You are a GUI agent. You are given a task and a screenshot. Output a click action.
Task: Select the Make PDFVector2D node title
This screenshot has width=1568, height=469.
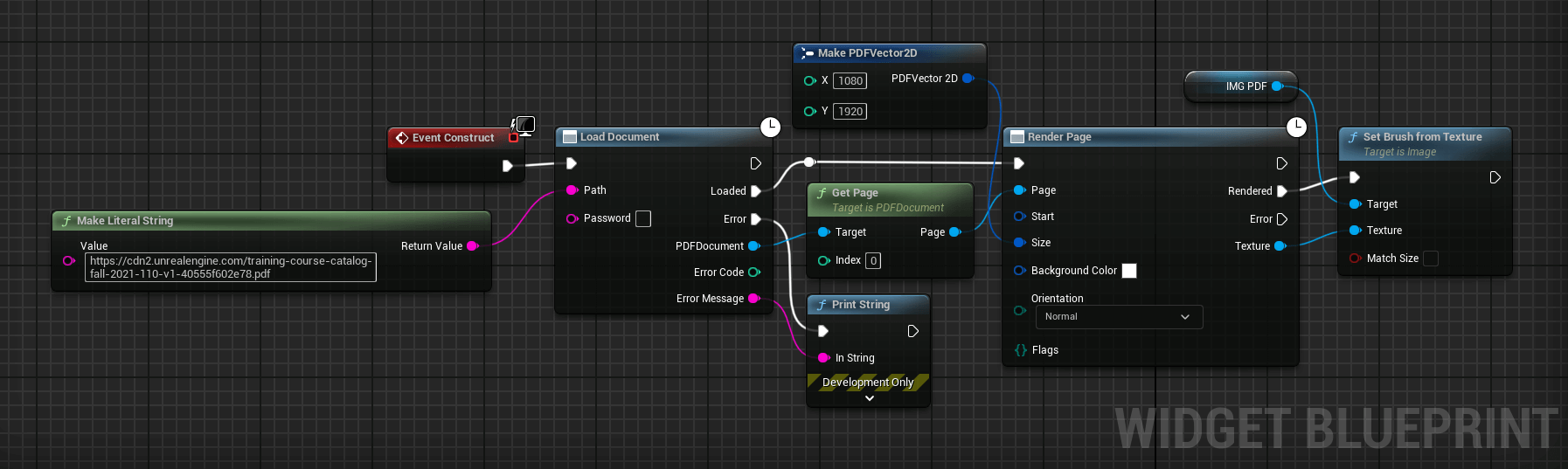(867, 53)
